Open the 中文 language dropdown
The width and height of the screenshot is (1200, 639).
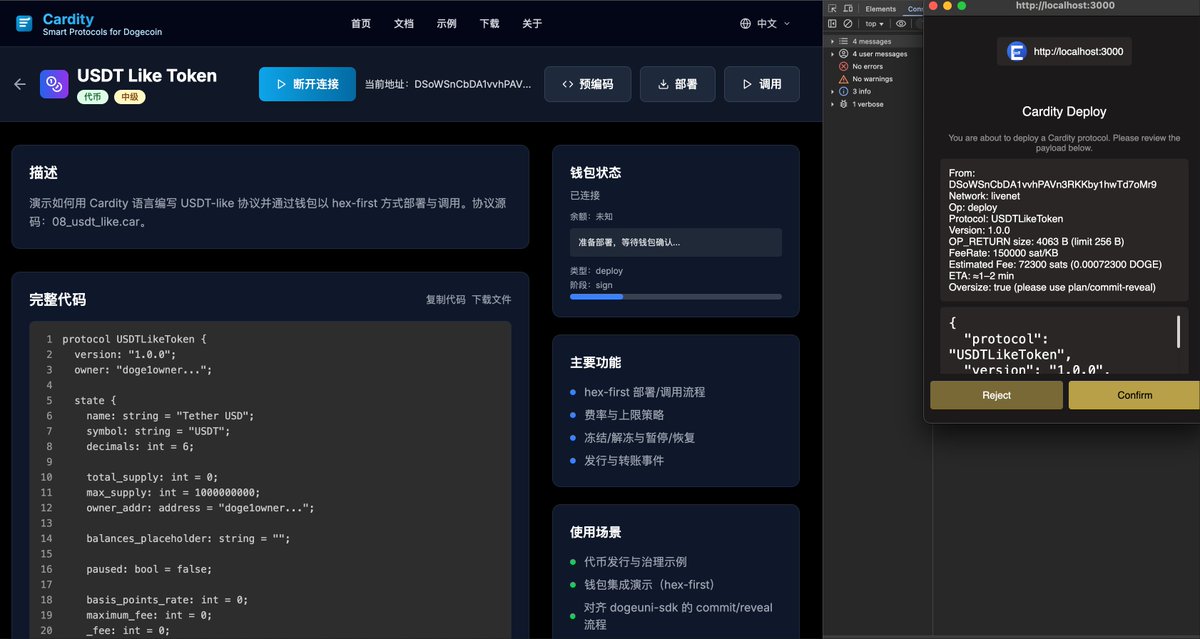click(766, 23)
